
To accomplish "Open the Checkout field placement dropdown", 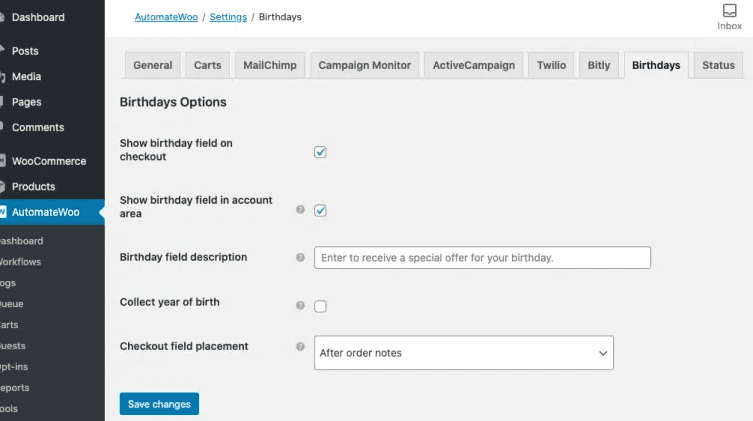I will point(463,353).
